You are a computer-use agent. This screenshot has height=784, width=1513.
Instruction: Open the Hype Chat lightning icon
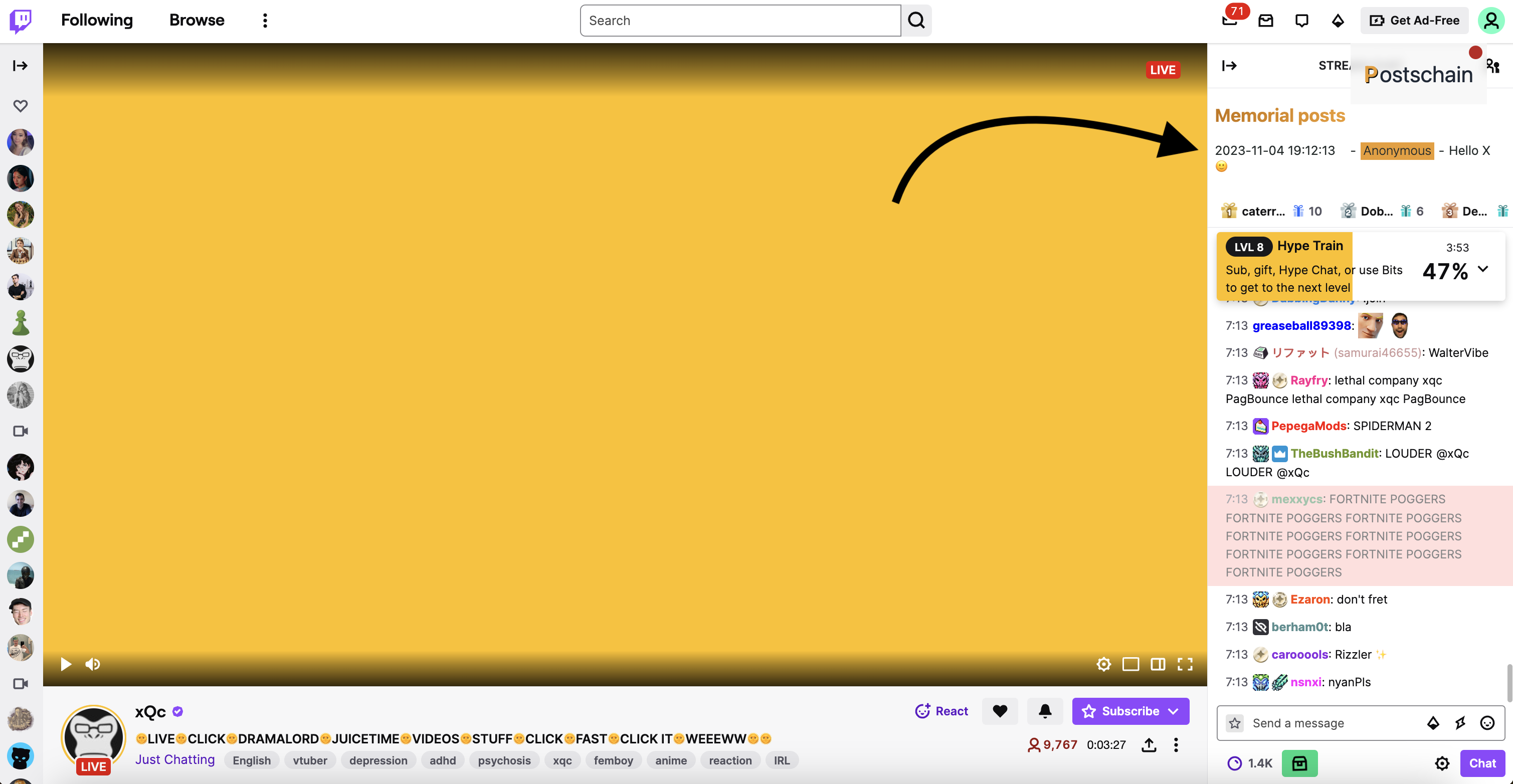1460,723
